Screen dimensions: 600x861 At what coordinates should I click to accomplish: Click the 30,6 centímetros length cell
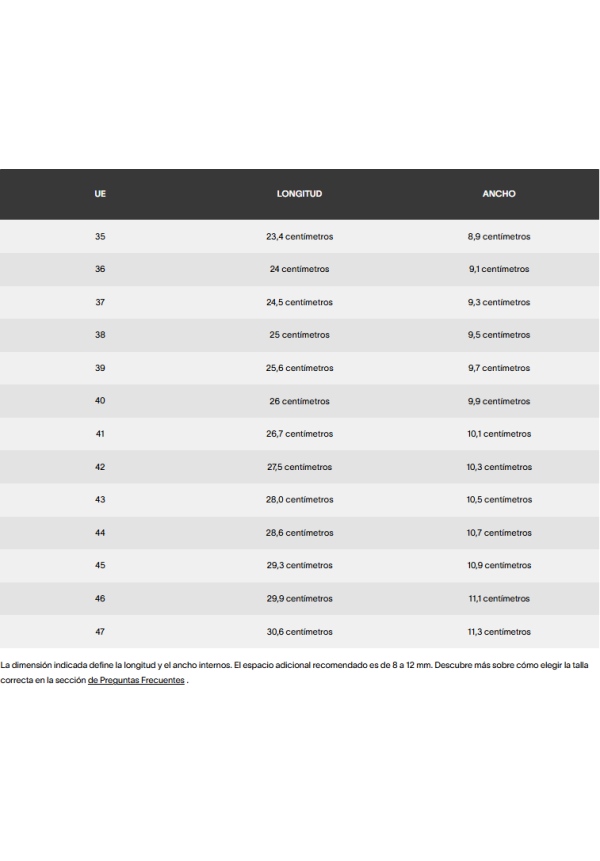(299, 632)
